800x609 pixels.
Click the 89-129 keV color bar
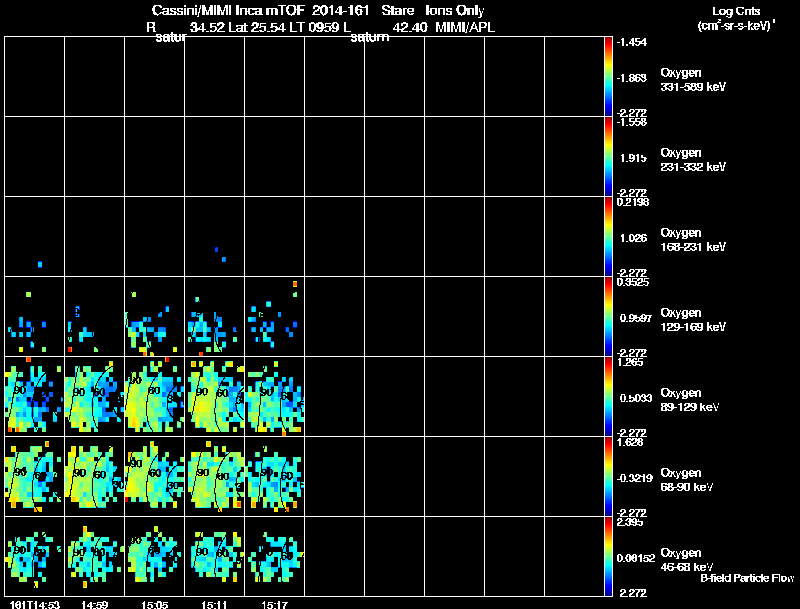[608, 397]
